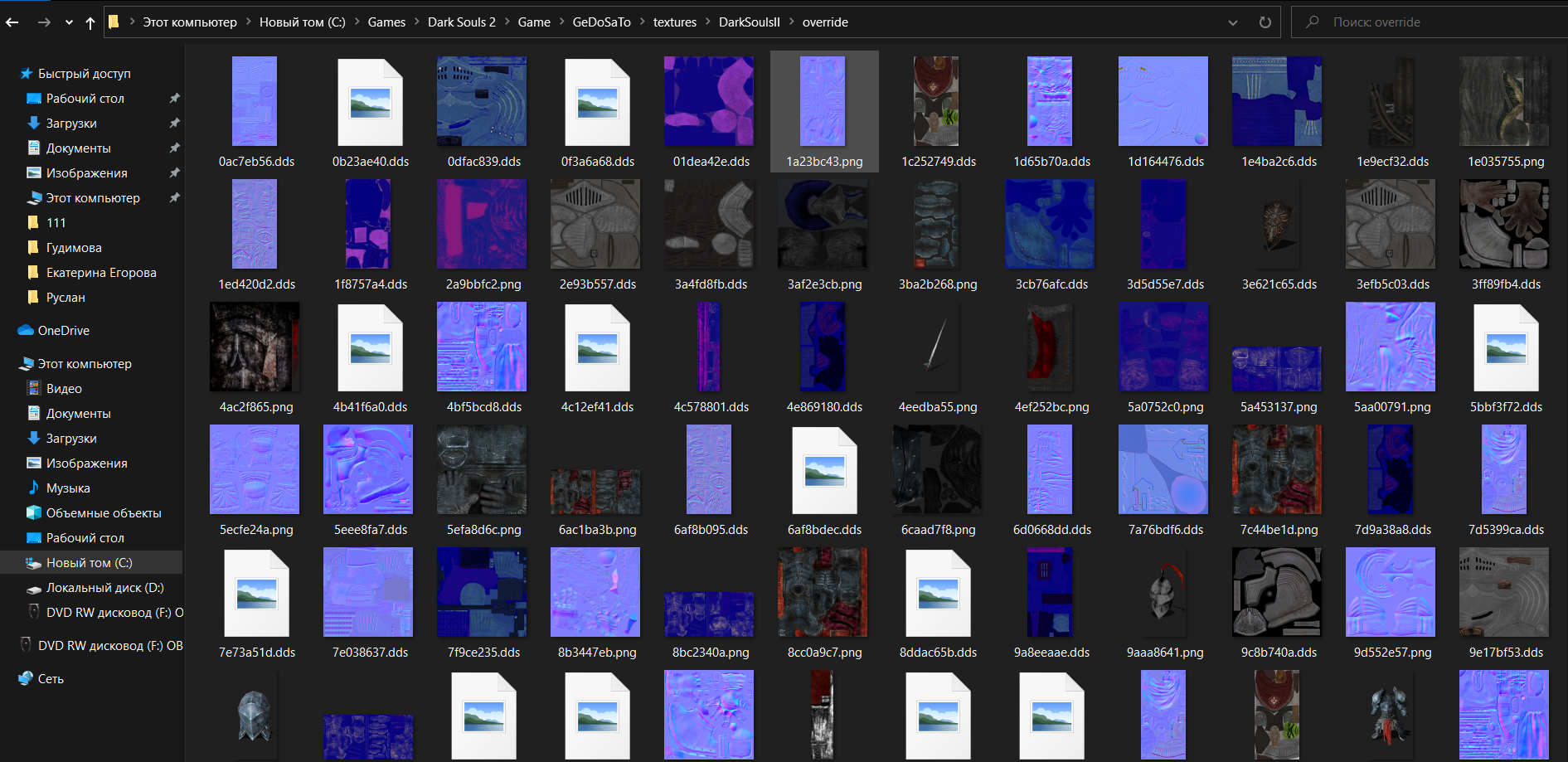Refresh the override folder view
1568x762 pixels.
pos(1265,22)
